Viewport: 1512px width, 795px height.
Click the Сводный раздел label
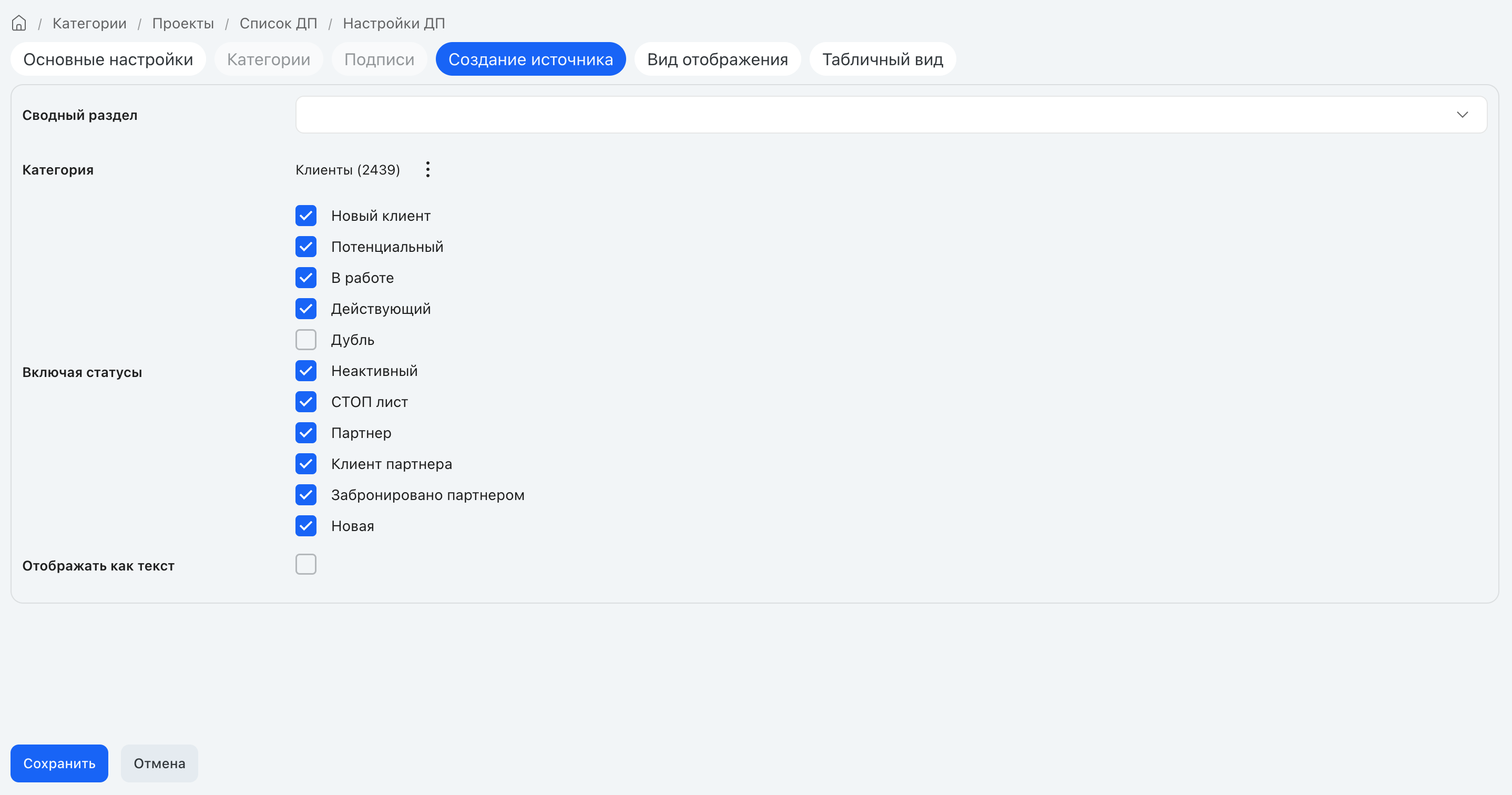(80, 115)
